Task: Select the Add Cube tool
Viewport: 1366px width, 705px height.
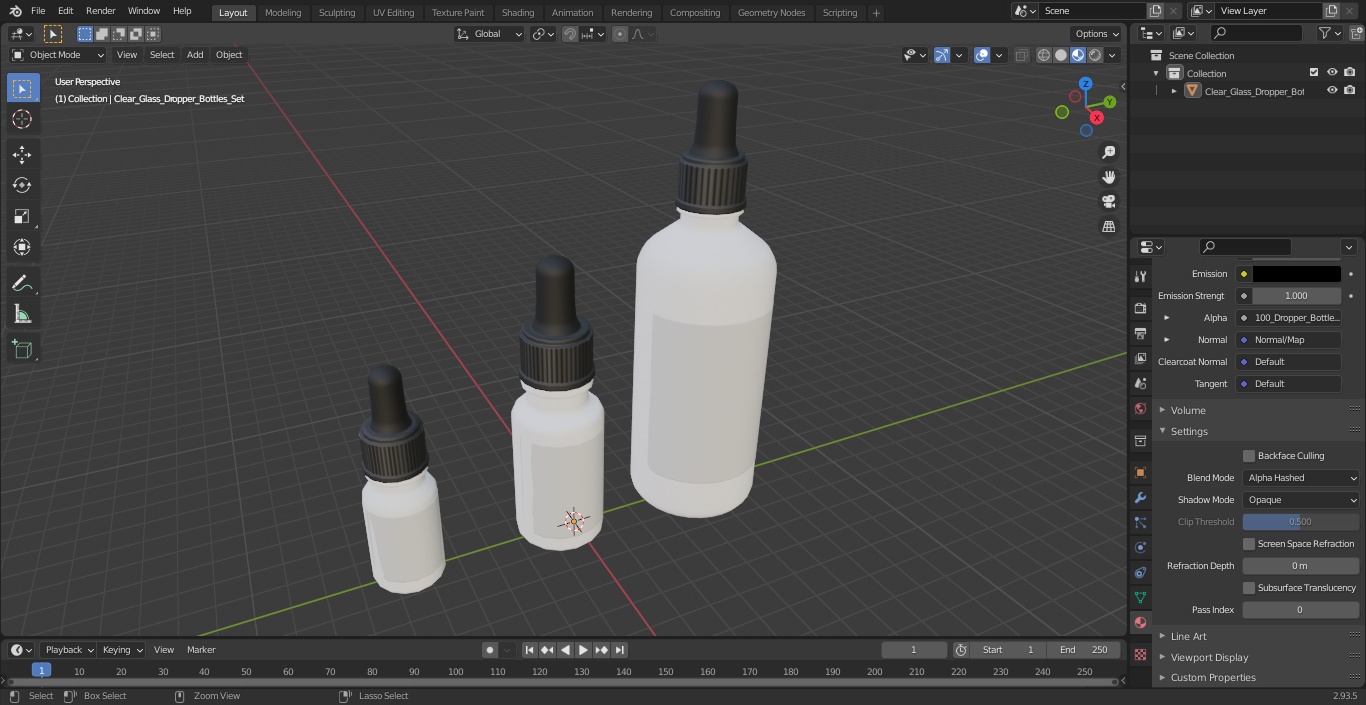Action: (22, 350)
